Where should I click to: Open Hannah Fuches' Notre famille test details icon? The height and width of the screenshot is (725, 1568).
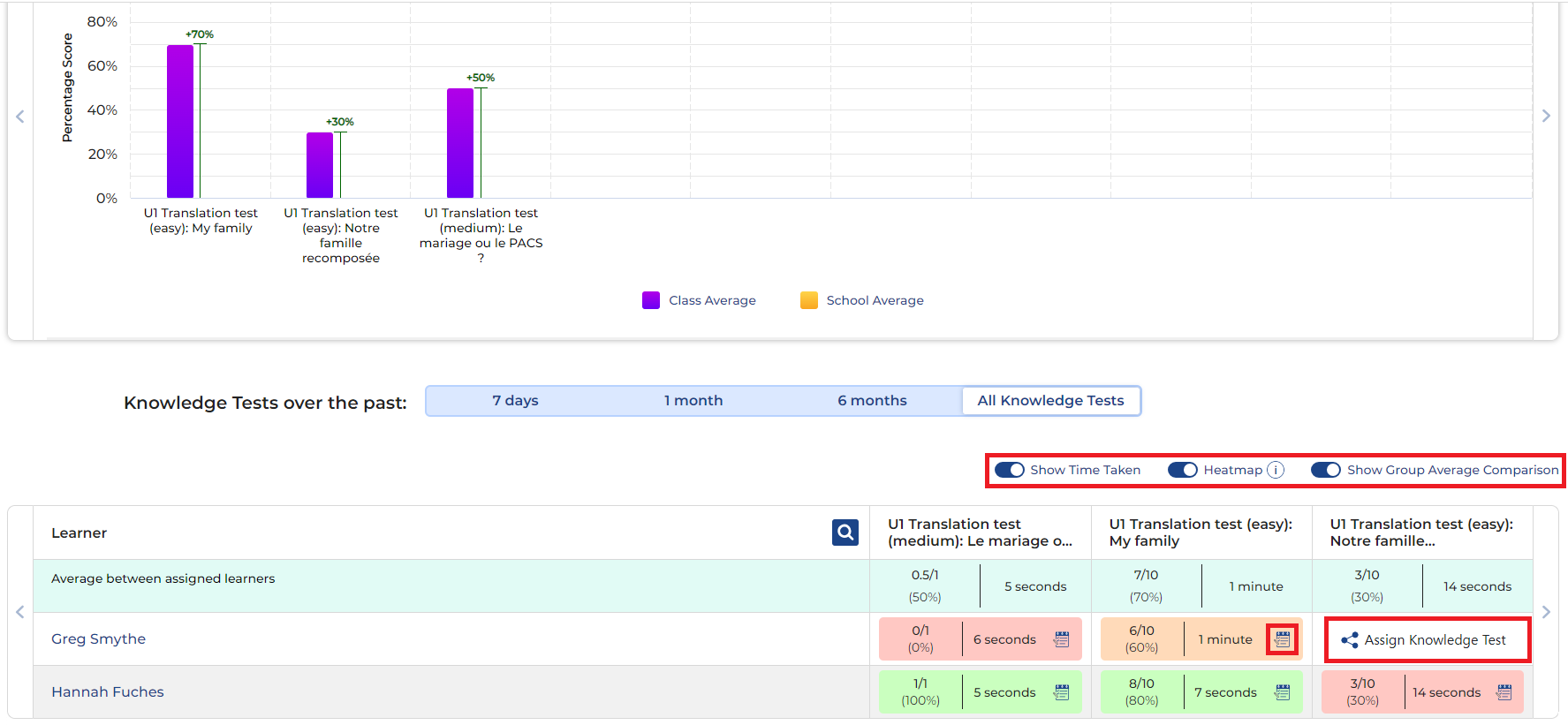(x=1504, y=692)
